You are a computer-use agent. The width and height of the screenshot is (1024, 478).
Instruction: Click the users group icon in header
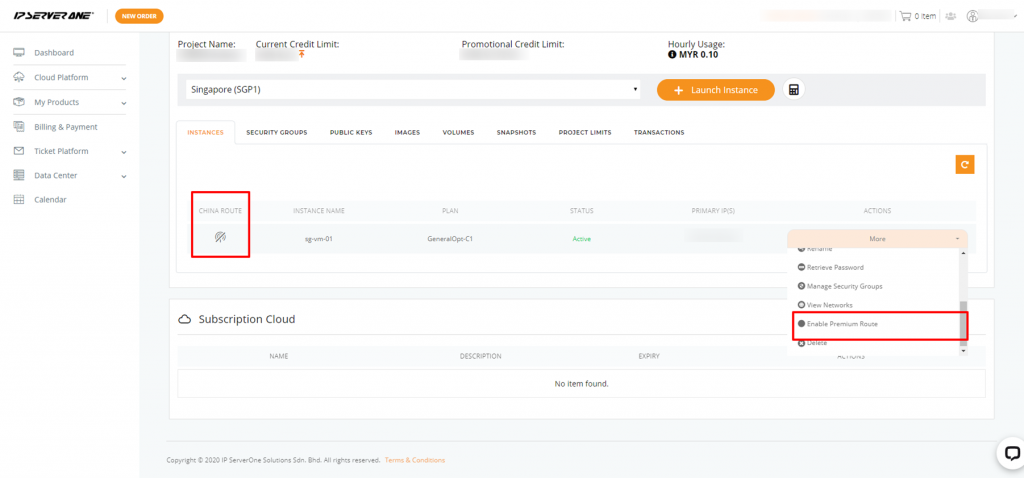click(950, 16)
